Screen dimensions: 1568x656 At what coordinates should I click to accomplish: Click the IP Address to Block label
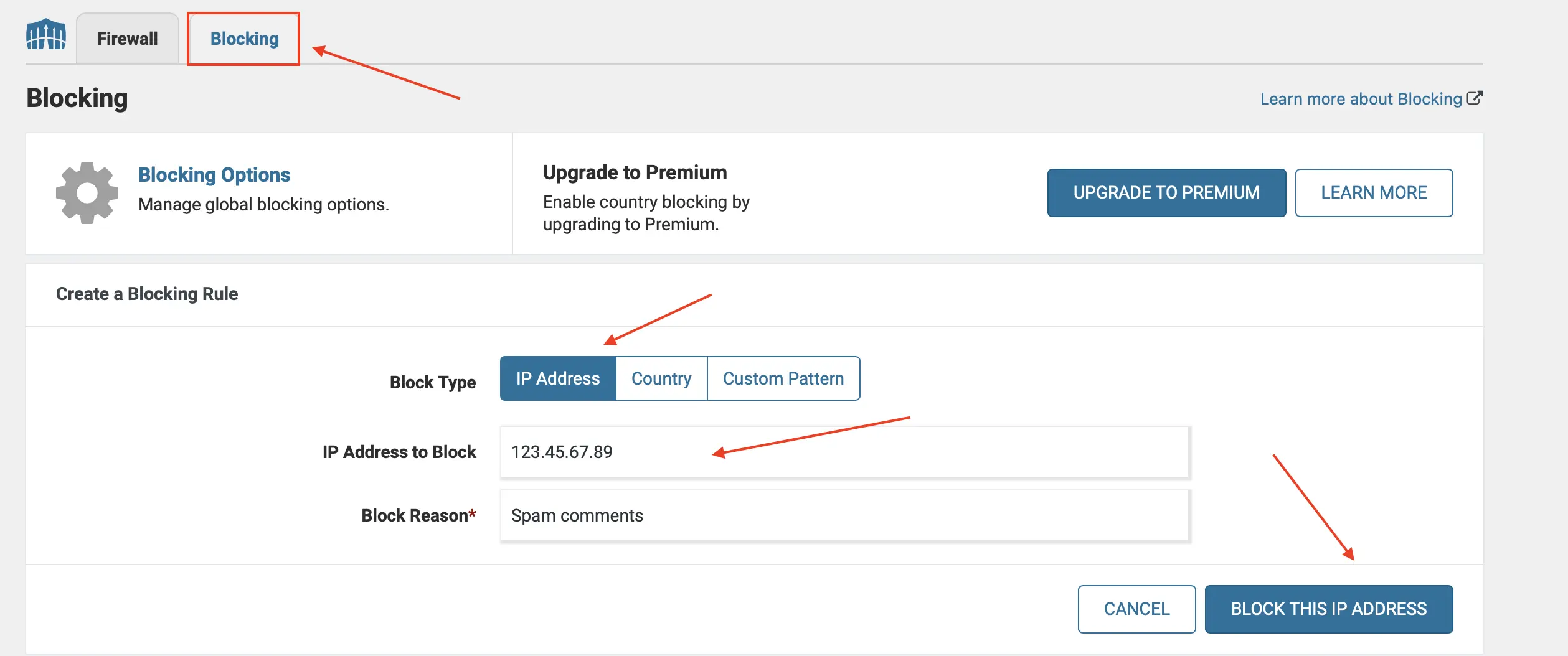pos(399,452)
